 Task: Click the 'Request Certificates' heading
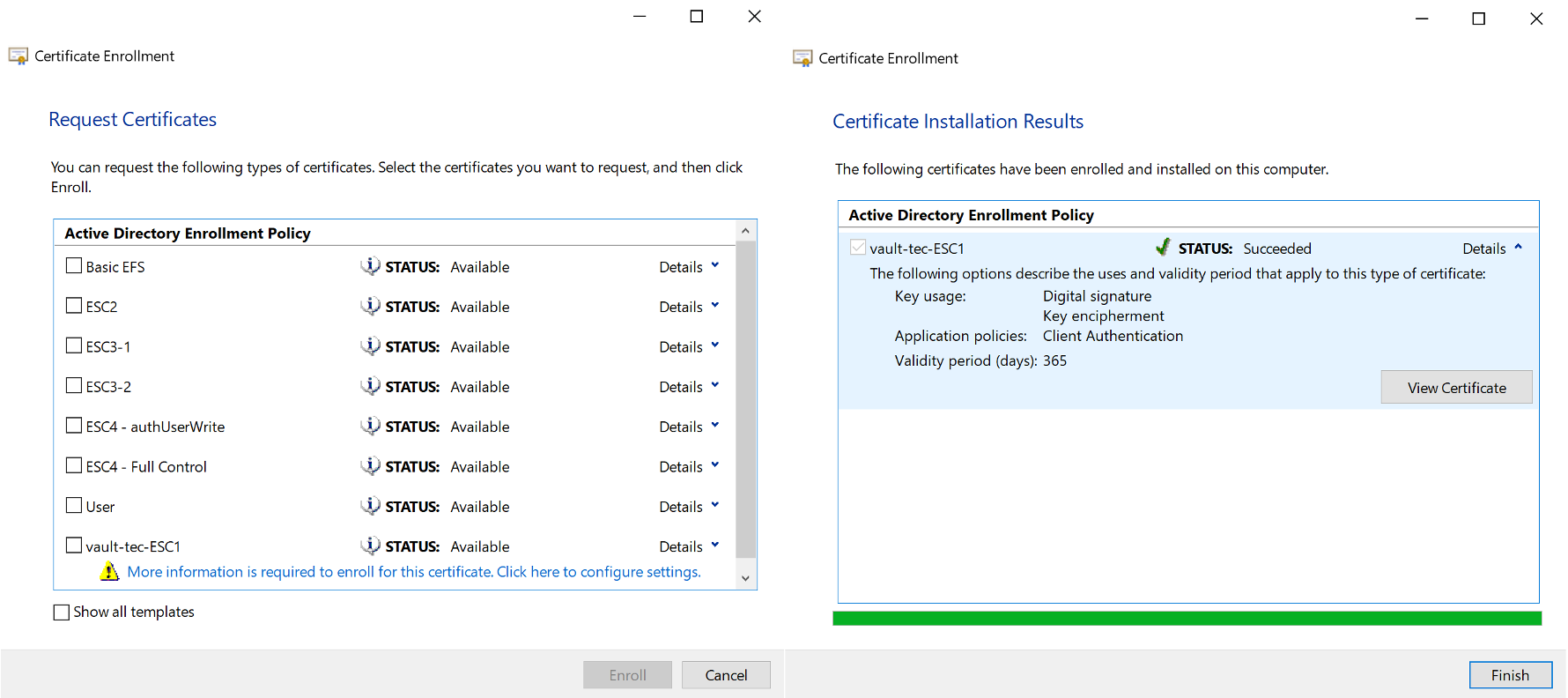pyautogui.click(x=132, y=120)
